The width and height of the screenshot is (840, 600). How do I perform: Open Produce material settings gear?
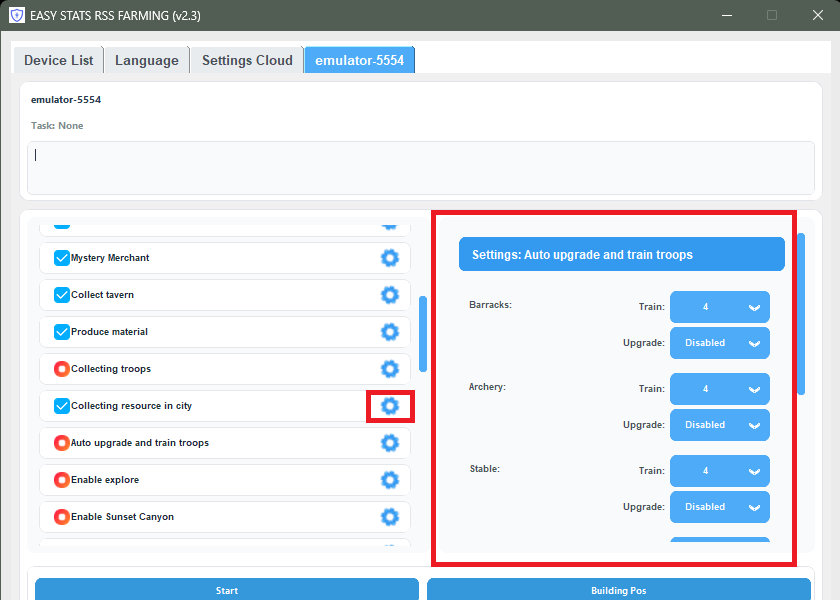pyautogui.click(x=389, y=332)
